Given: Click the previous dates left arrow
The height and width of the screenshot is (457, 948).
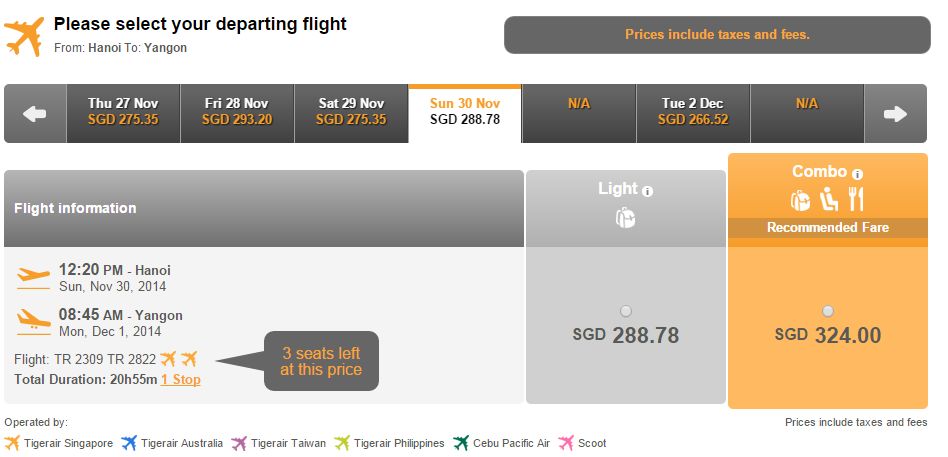Looking at the screenshot, I should tap(35, 114).
